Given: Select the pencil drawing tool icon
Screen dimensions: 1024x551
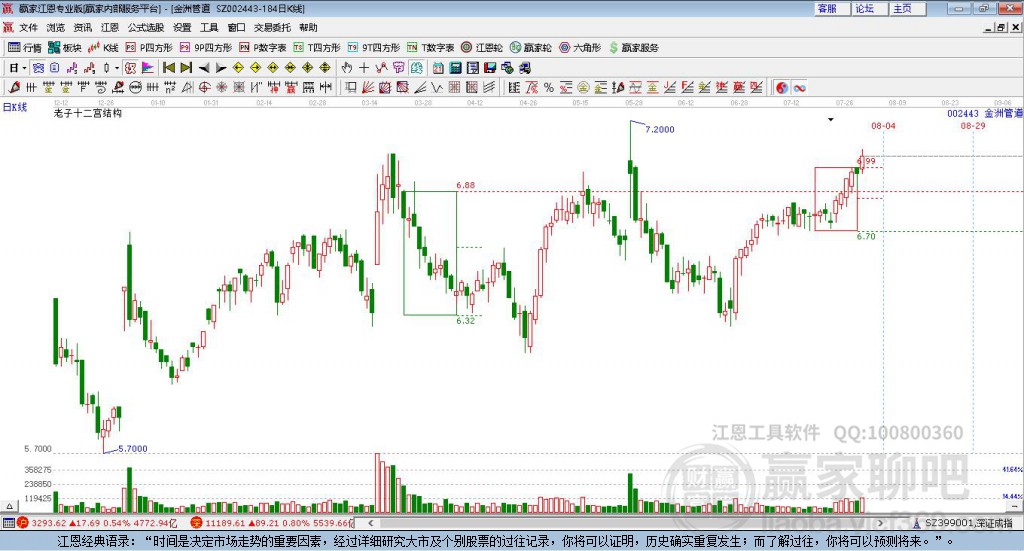Looking at the screenshot, I should [x=14, y=87].
